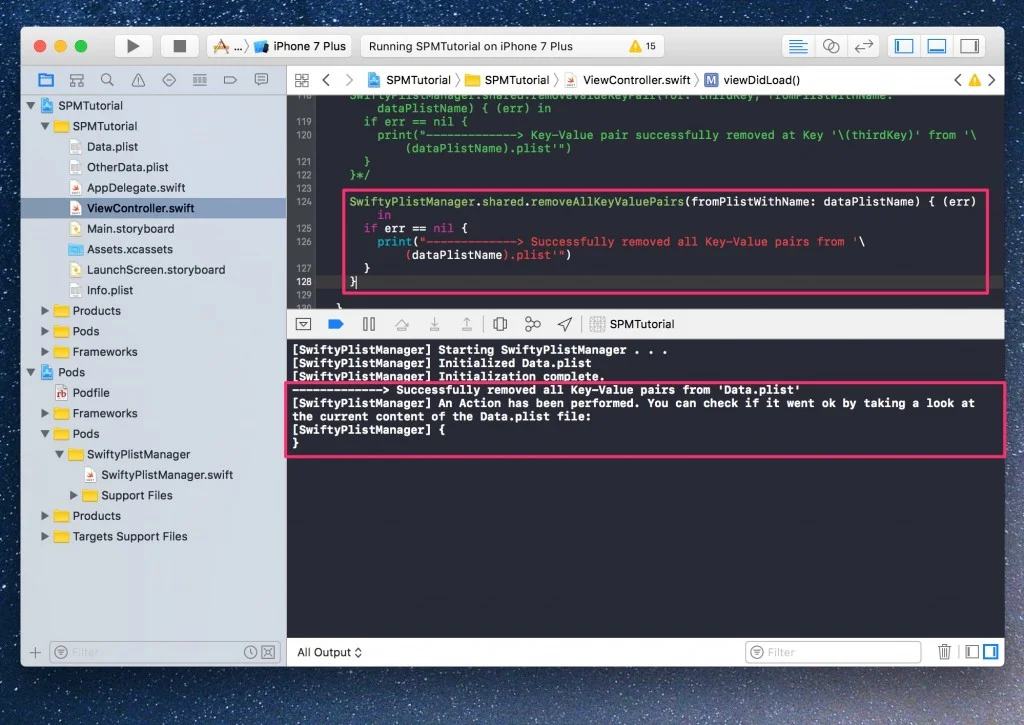The height and width of the screenshot is (725, 1024).
Task: Simulate location arrow
Action: tap(565, 325)
